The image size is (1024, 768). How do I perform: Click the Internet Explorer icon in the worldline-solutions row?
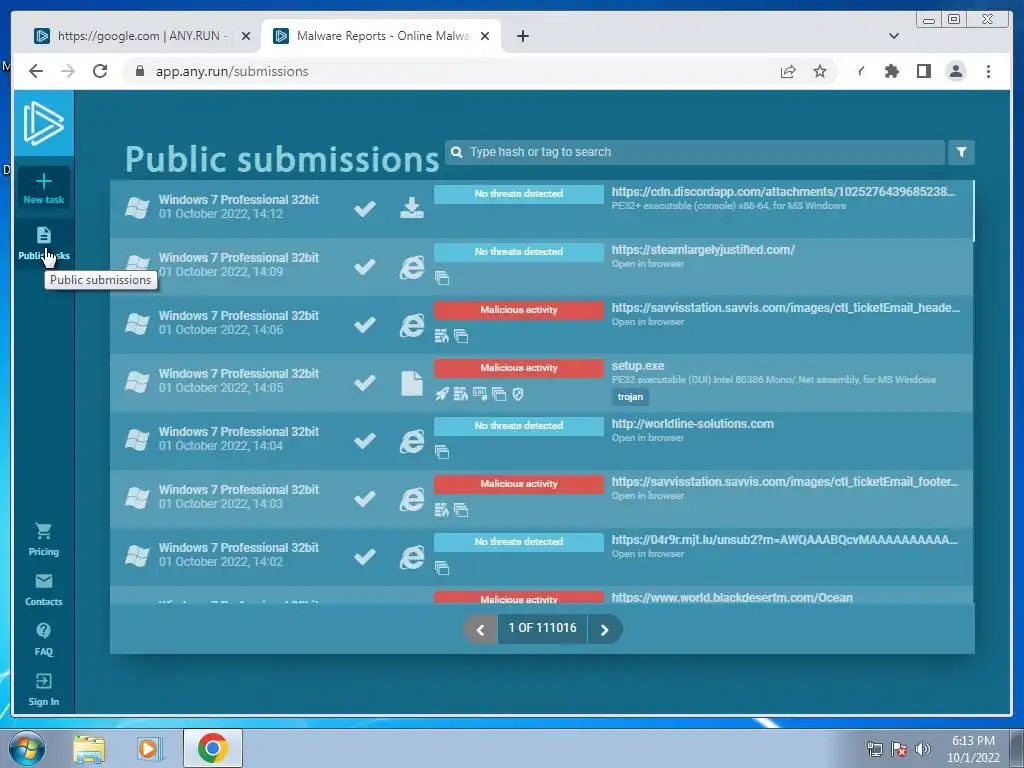[x=411, y=441]
